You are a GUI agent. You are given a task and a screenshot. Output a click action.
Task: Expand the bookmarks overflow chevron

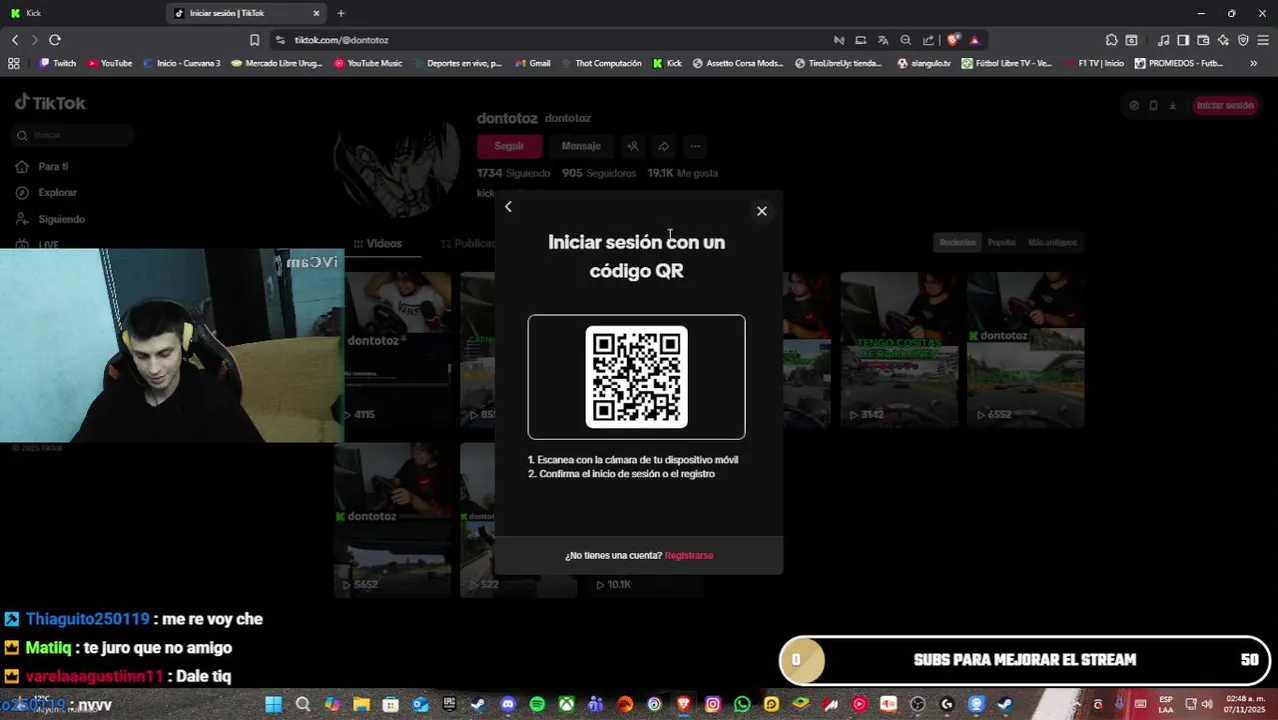(1253, 63)
